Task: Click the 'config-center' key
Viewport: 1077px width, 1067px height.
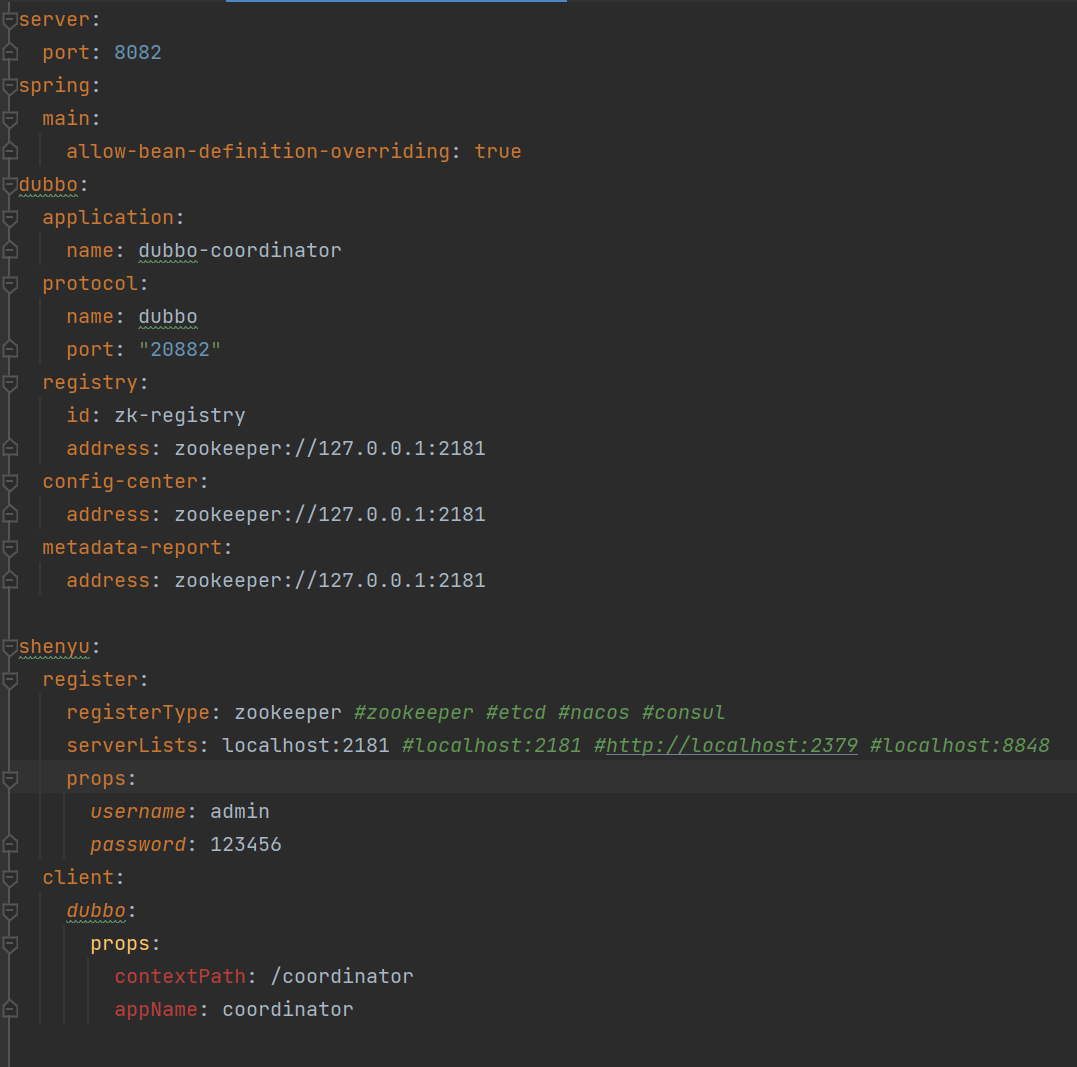Action: (120, 482)
